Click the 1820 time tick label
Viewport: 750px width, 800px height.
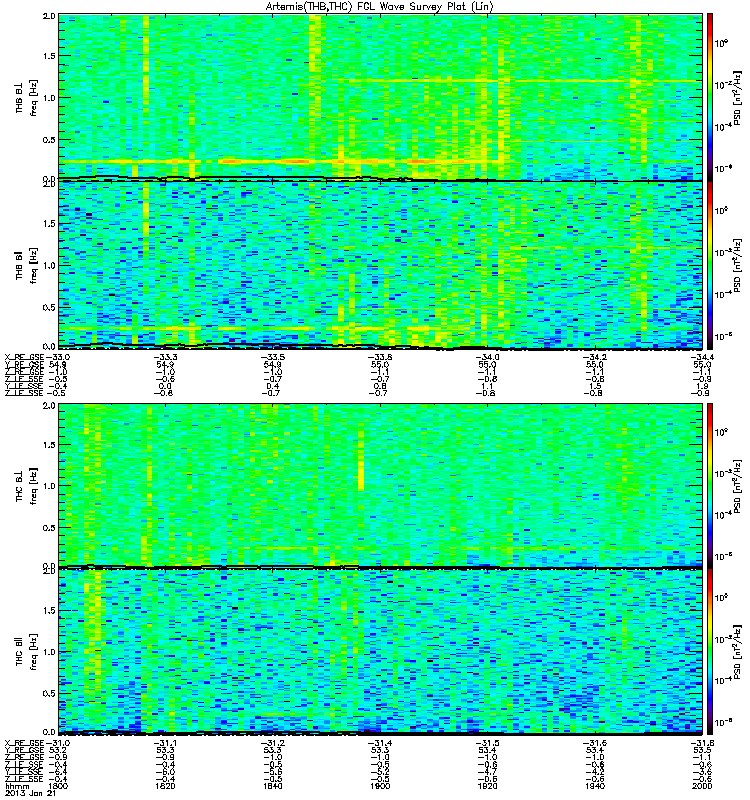coord(165,786)
